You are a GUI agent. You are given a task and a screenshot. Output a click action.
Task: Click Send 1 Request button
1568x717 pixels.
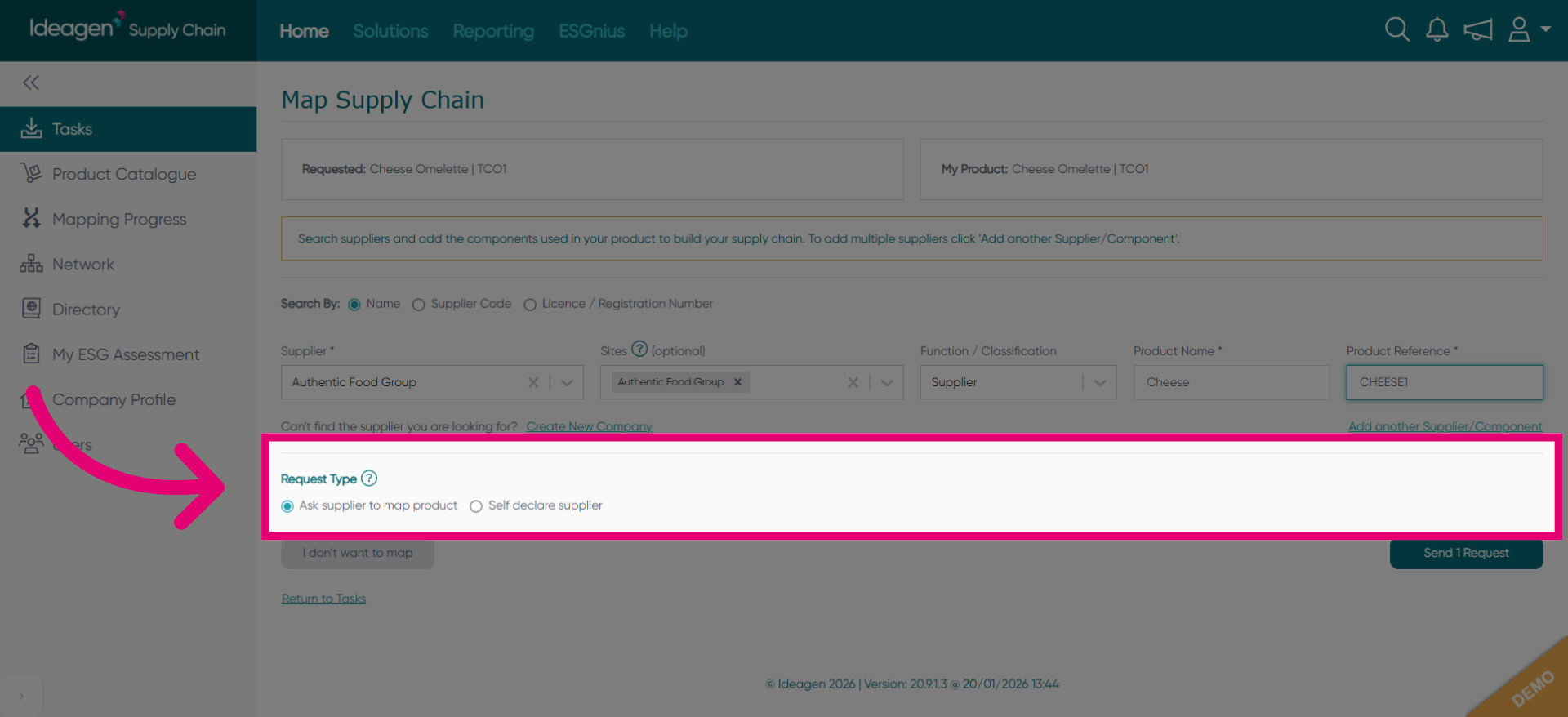click(x=1466, y=553)
